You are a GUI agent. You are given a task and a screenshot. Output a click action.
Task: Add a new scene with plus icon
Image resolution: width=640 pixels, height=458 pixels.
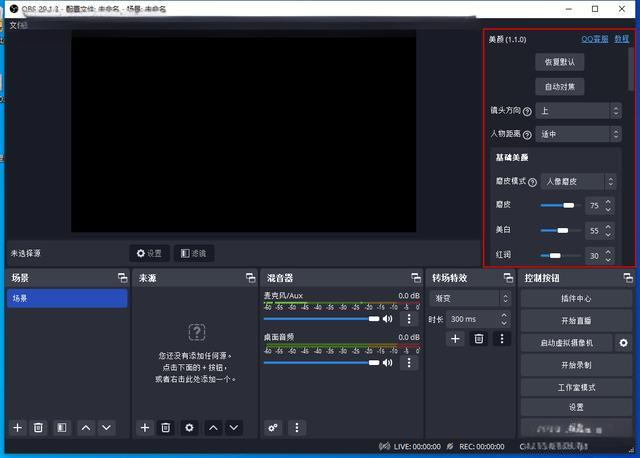[17, 427]
